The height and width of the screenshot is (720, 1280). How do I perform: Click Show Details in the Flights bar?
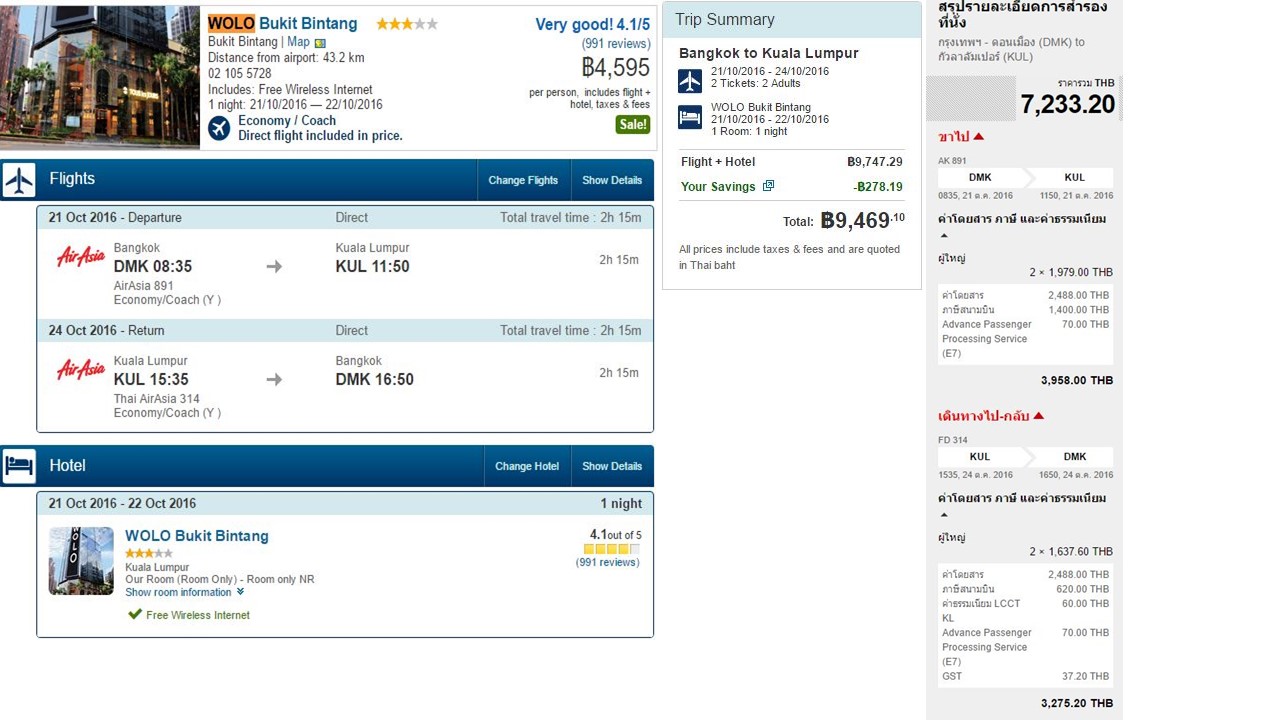(612, 180)
